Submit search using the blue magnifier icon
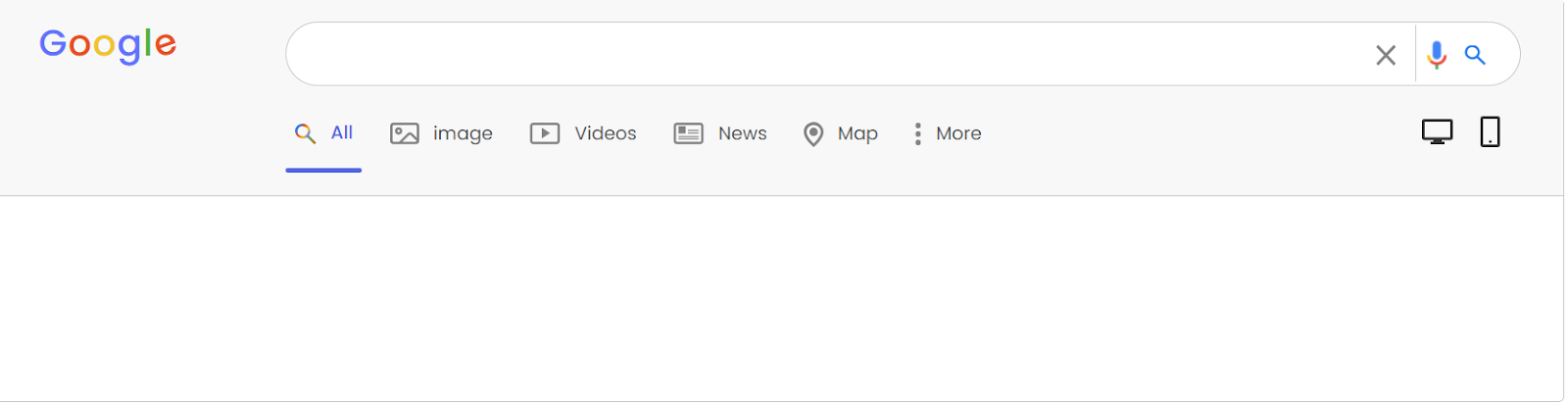The height and width of the screenshot is (402, 1568). coord(1475,55)
